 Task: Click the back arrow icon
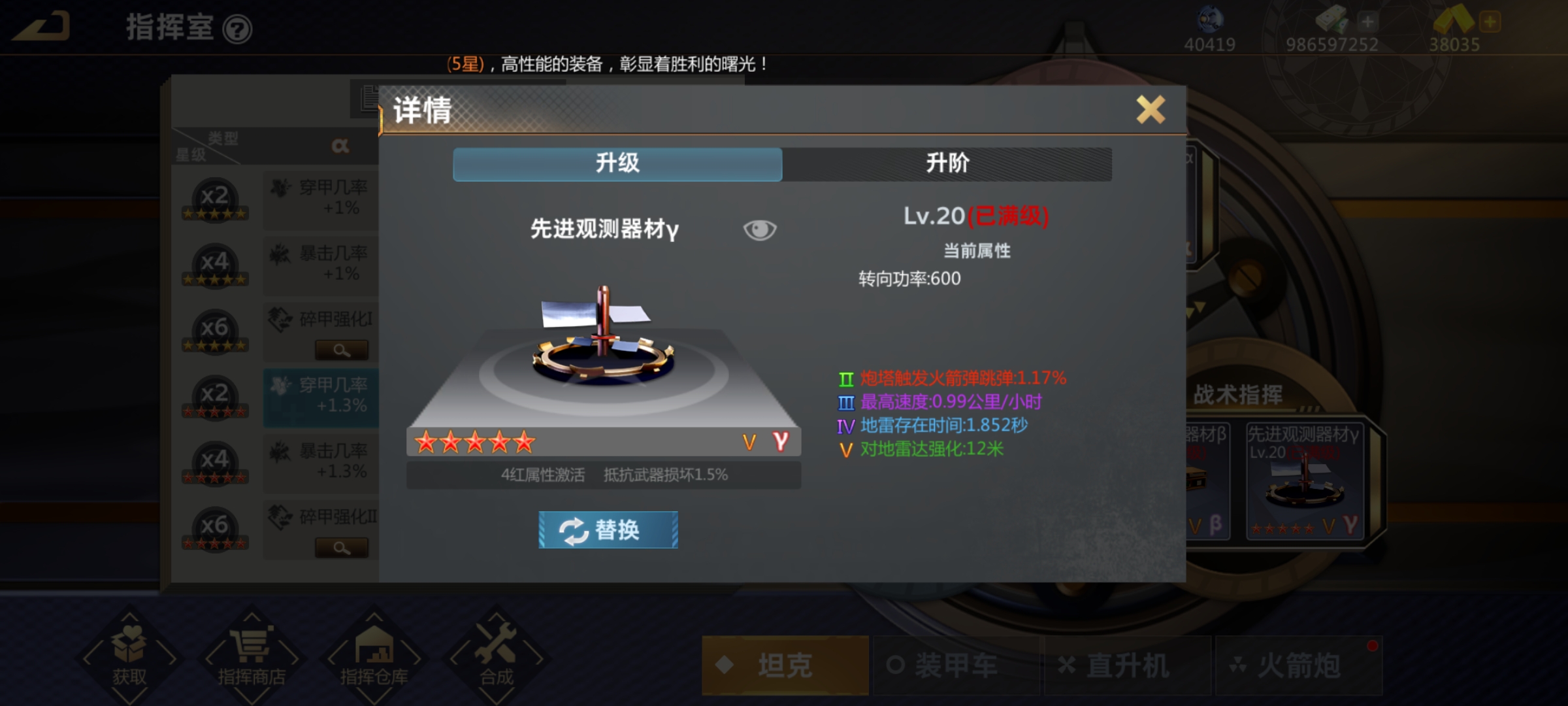41,27
